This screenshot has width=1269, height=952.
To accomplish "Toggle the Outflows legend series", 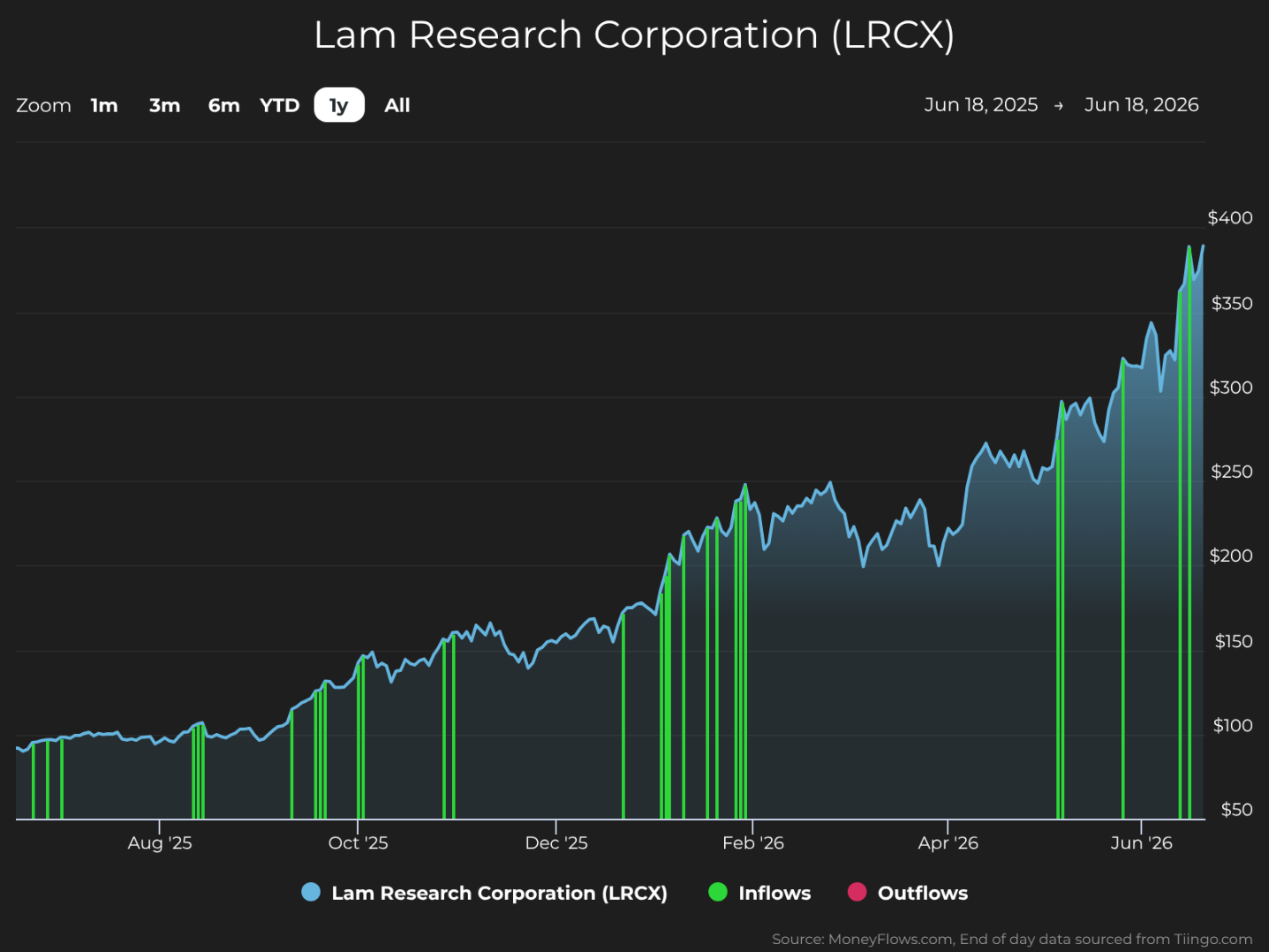I will (908, 893).
